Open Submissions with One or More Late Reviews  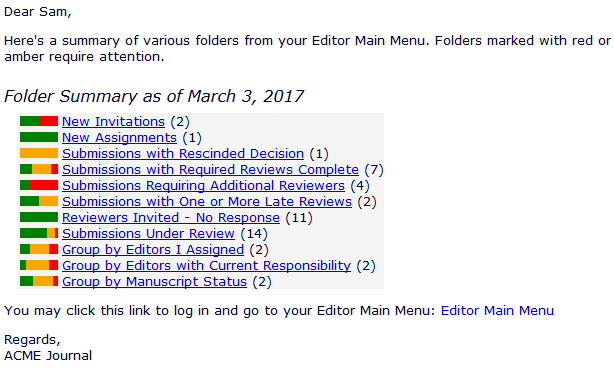tap(207, 202)
